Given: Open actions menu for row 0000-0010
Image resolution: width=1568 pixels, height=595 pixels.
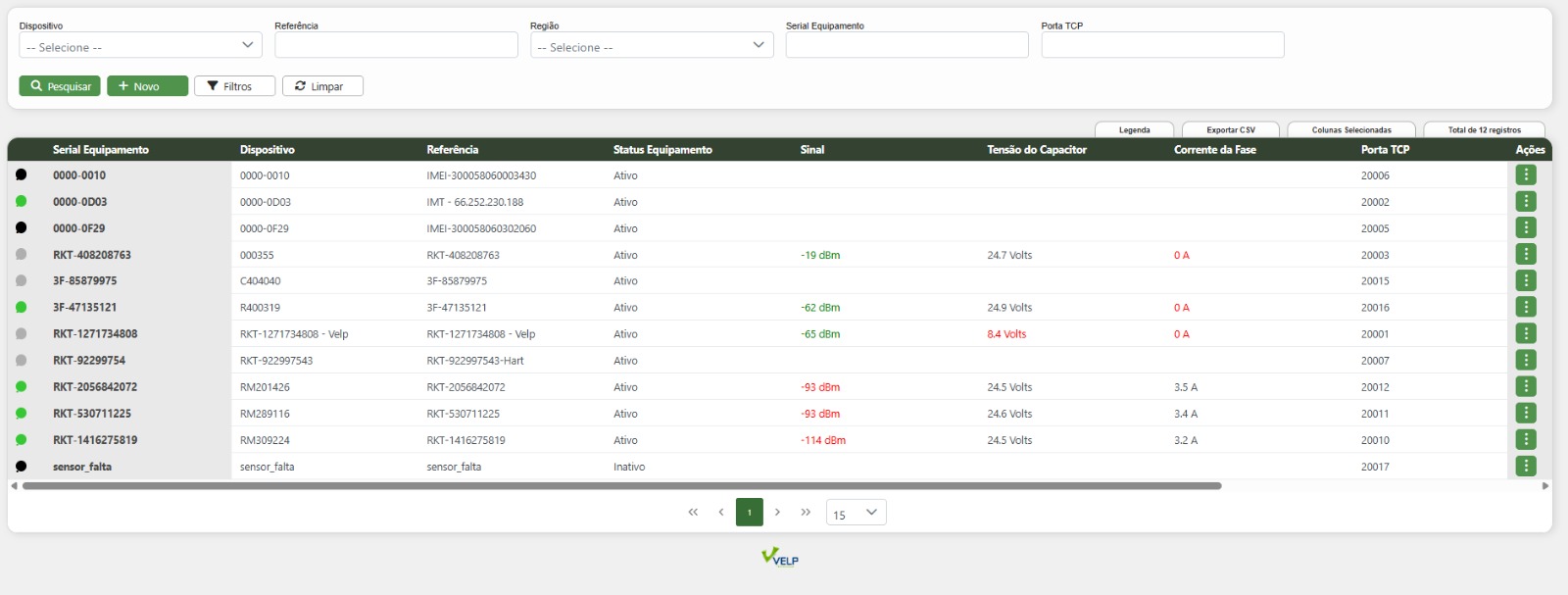Looking at the screenshot, I should [x=1525, y=174].
